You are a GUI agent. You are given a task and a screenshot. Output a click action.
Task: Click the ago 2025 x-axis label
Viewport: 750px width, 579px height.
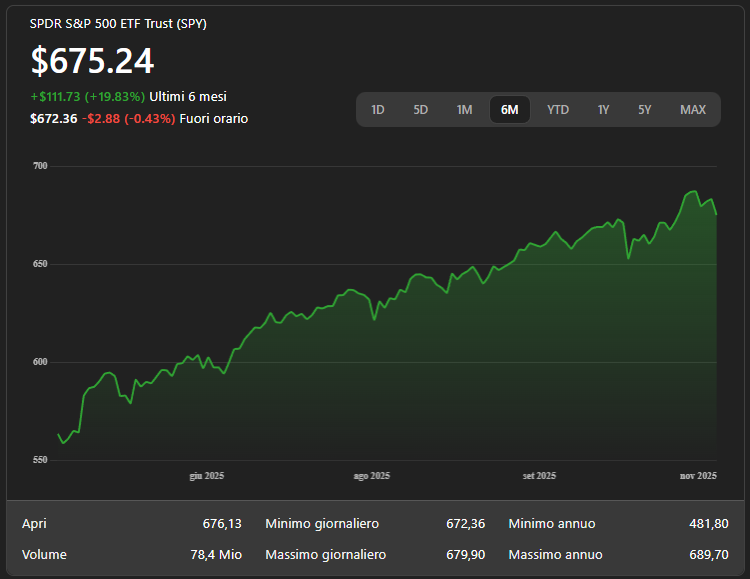tap(371, 476)
